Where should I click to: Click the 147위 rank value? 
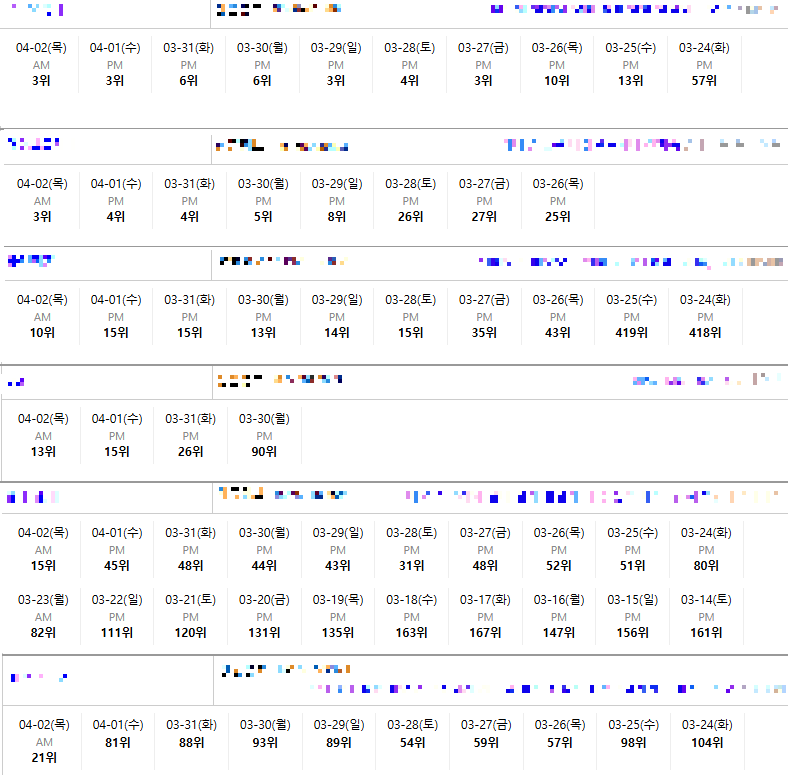pyautogui.click(x=559, y=633)
